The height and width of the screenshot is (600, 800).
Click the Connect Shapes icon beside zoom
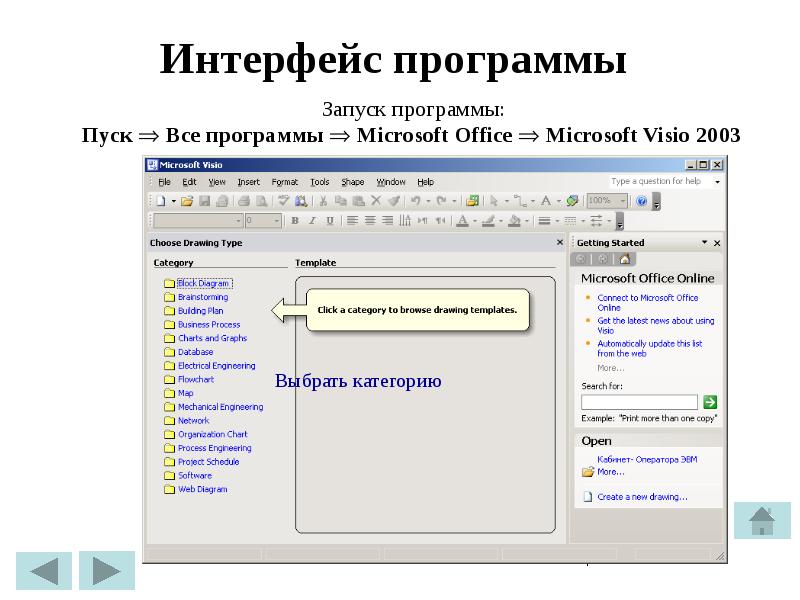572,201
